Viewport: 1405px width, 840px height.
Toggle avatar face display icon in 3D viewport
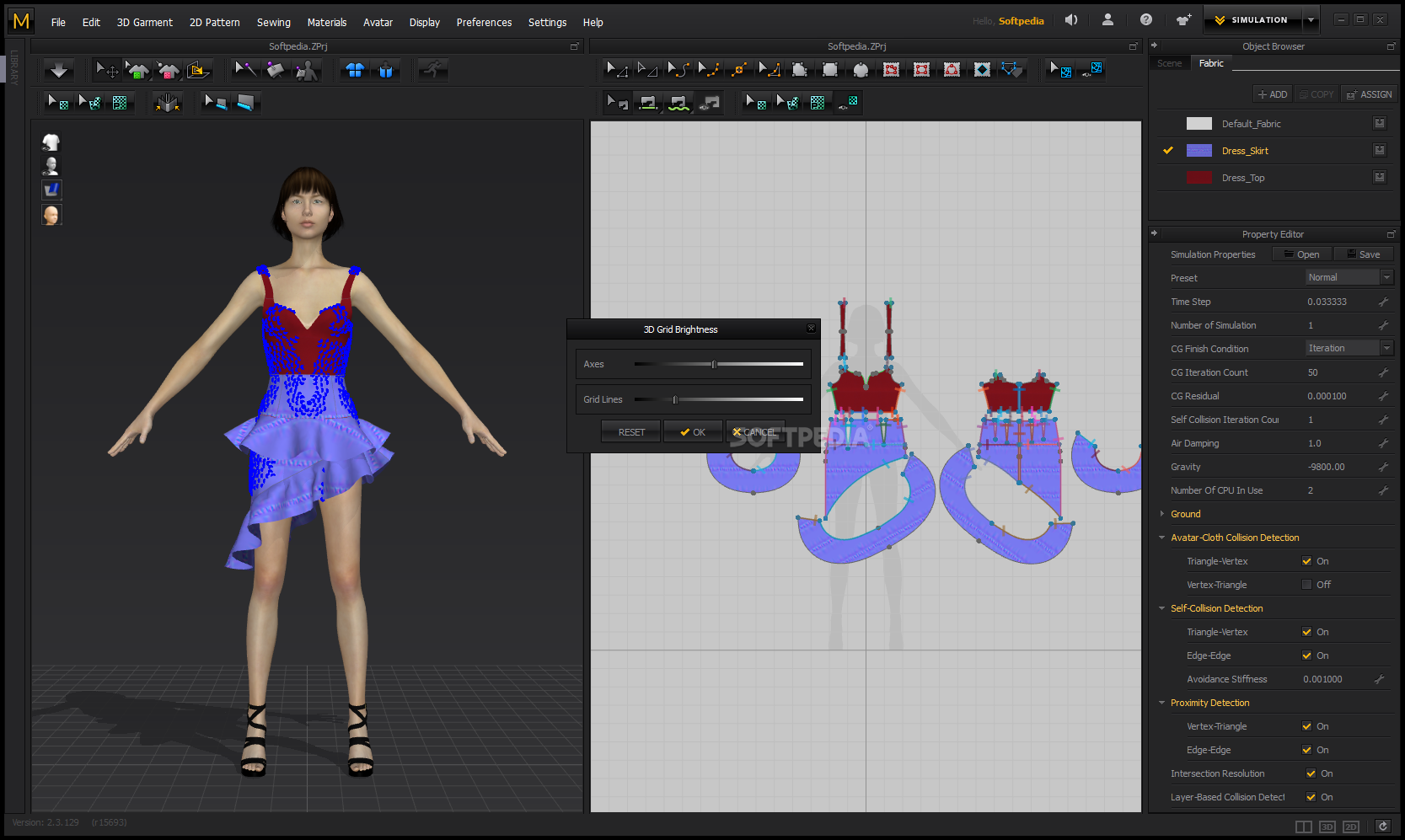(51, 215)
